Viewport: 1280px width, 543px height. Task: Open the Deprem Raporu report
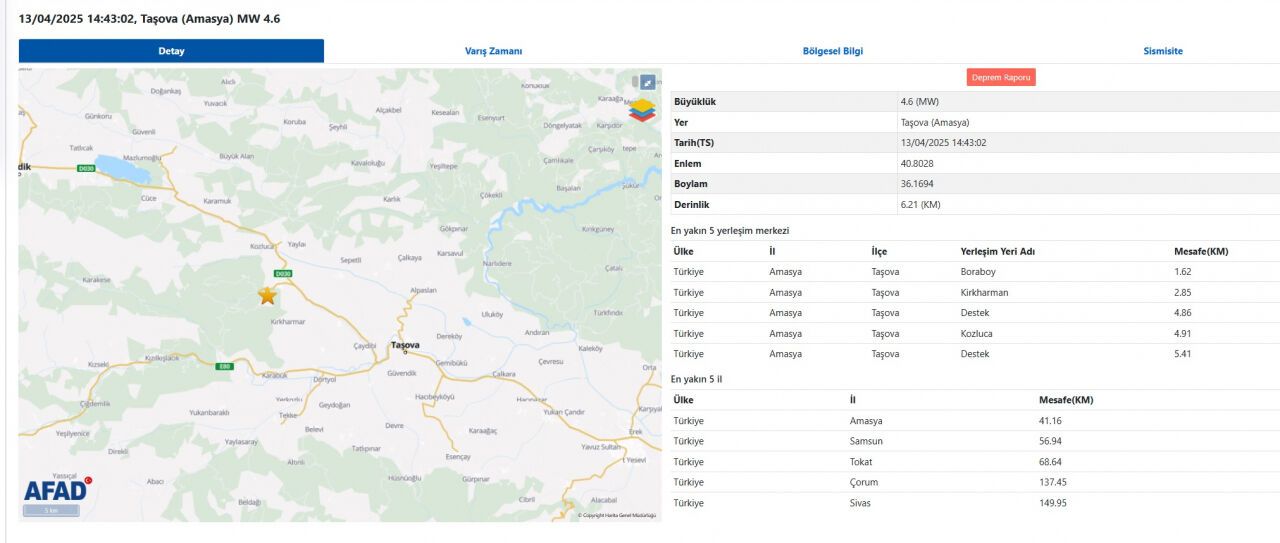[1001, 77]
